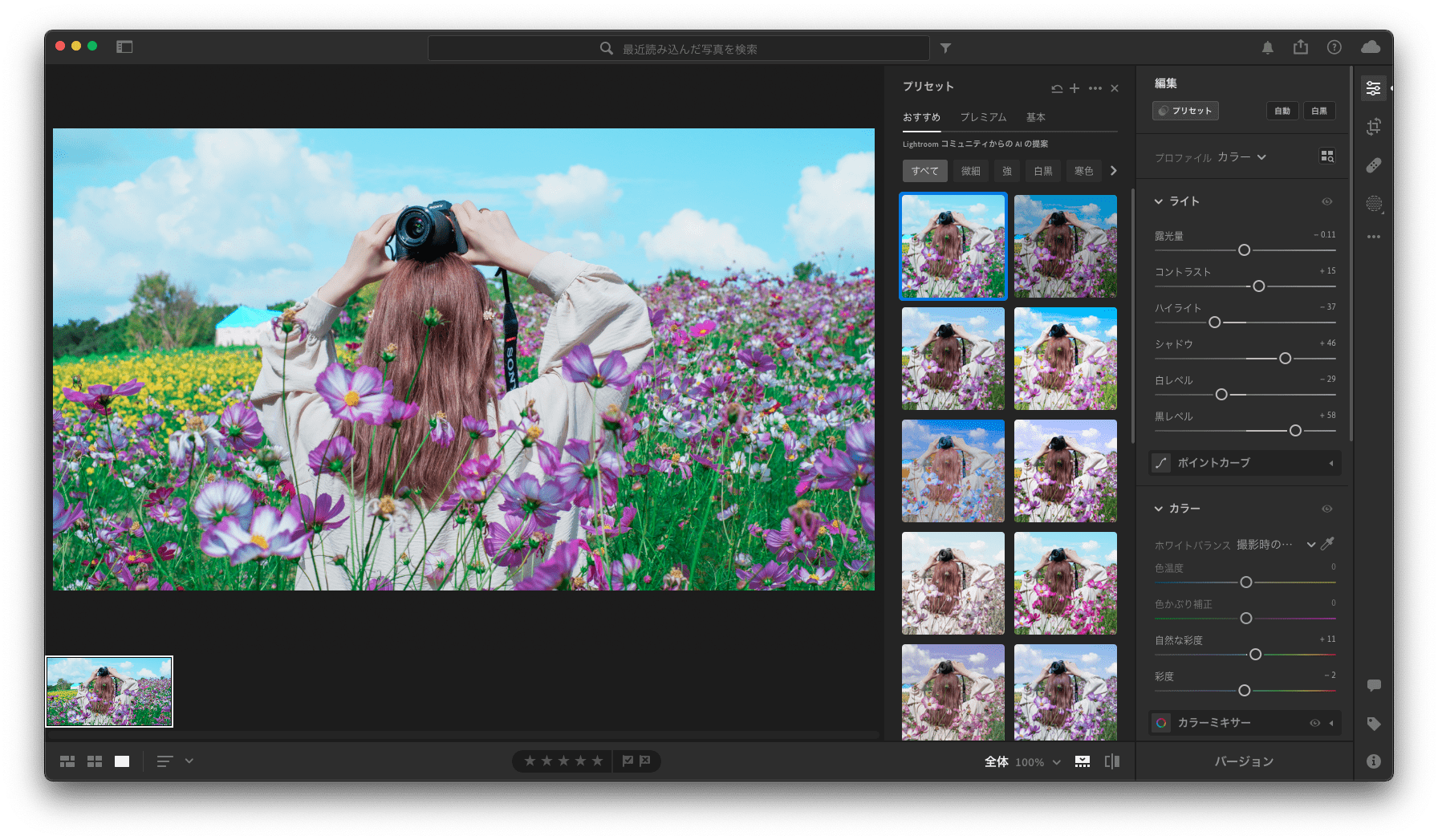Open the Masking tool
This screenshot has width=1438, height=840.
(x=1374, y=204)
